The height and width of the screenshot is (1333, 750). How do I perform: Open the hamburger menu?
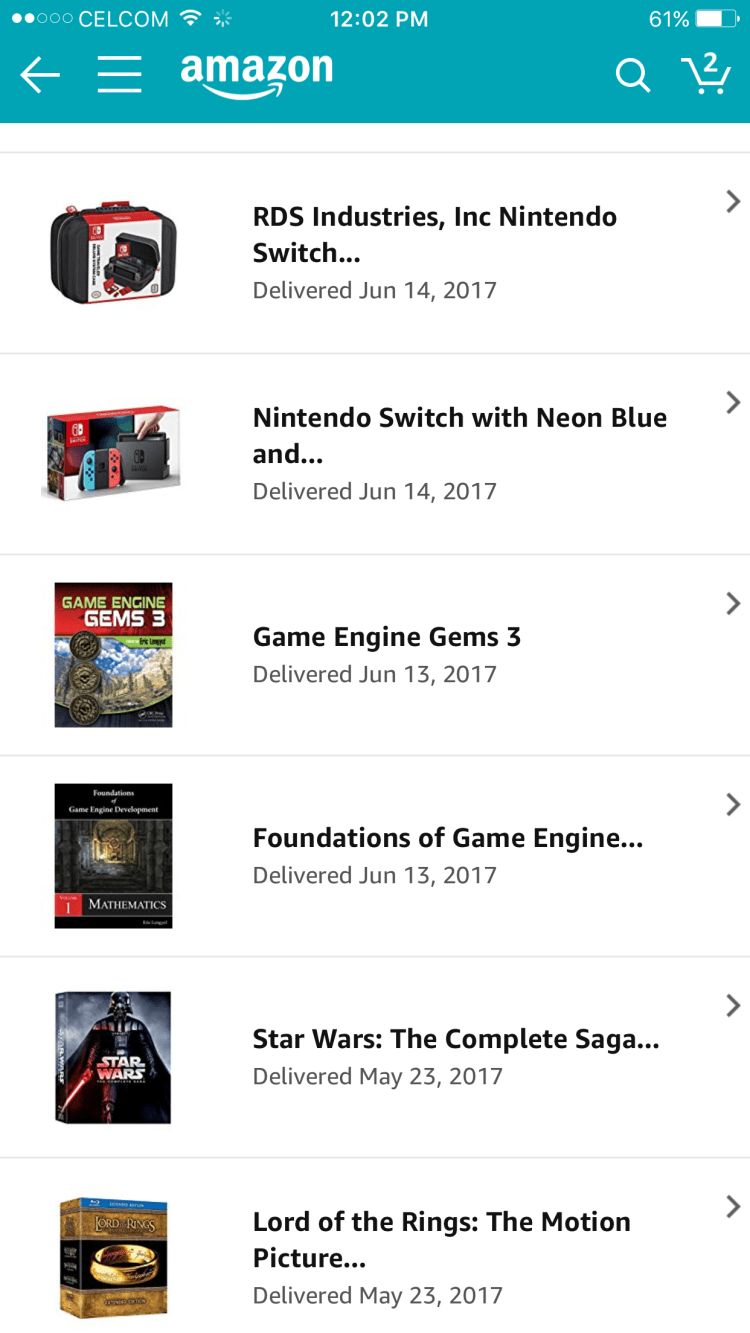(119, 75)
